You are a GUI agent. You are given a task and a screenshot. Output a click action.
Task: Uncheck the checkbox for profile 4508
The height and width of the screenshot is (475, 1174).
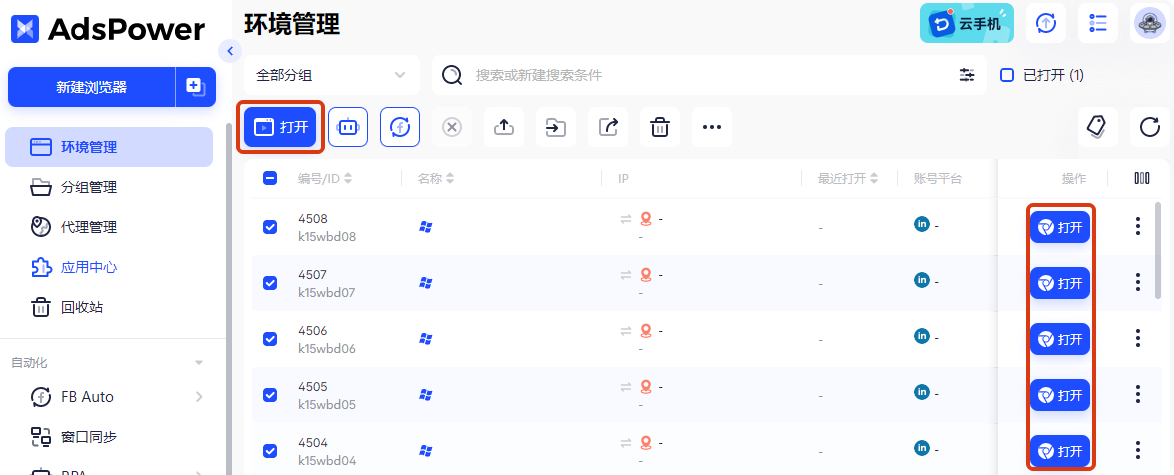tap(270, 227)
